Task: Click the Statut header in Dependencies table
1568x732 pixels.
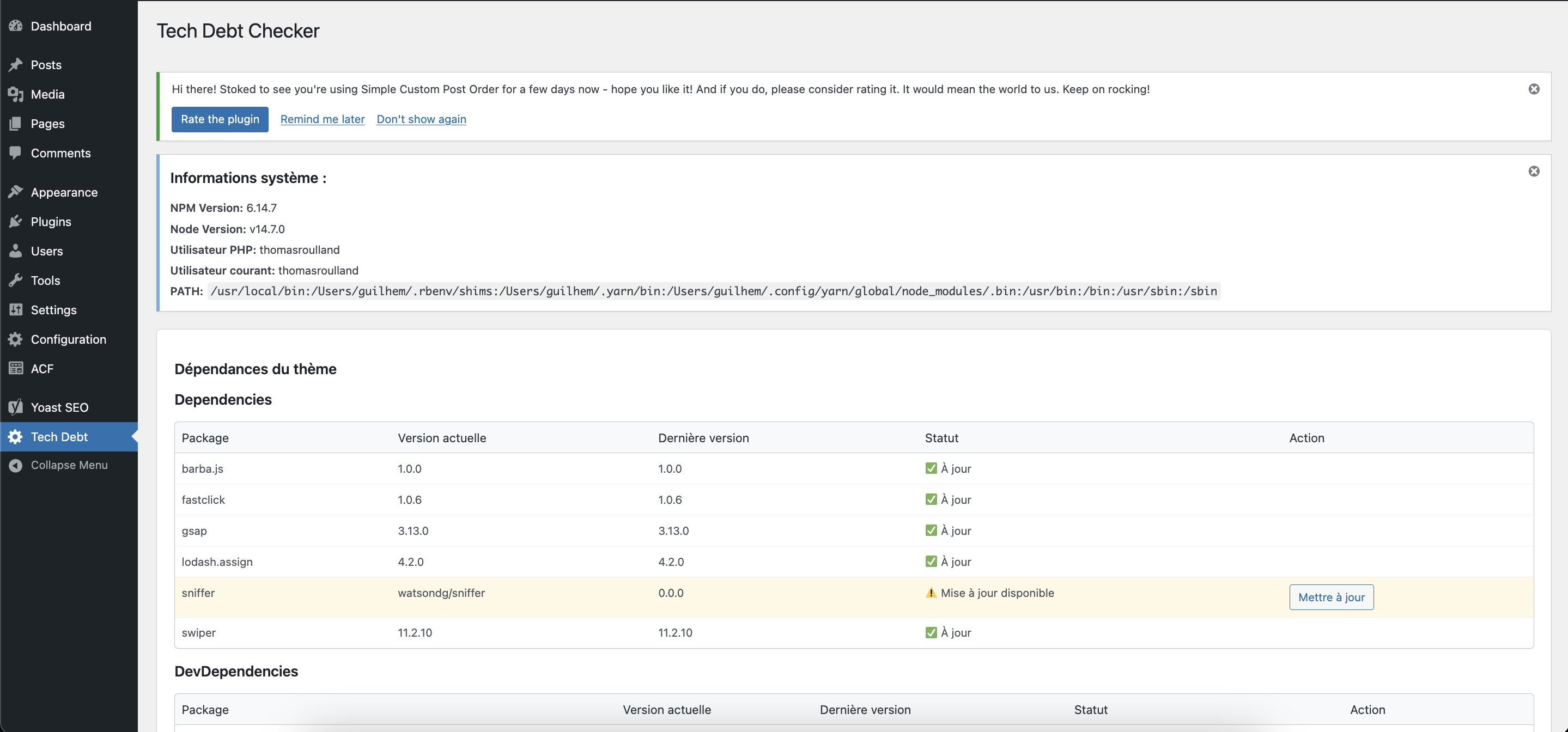Action: [941, 437]
